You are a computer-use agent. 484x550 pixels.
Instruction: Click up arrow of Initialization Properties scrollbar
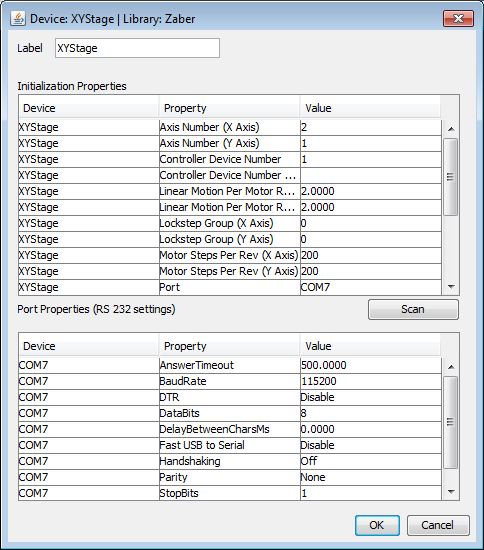[451, 129]
